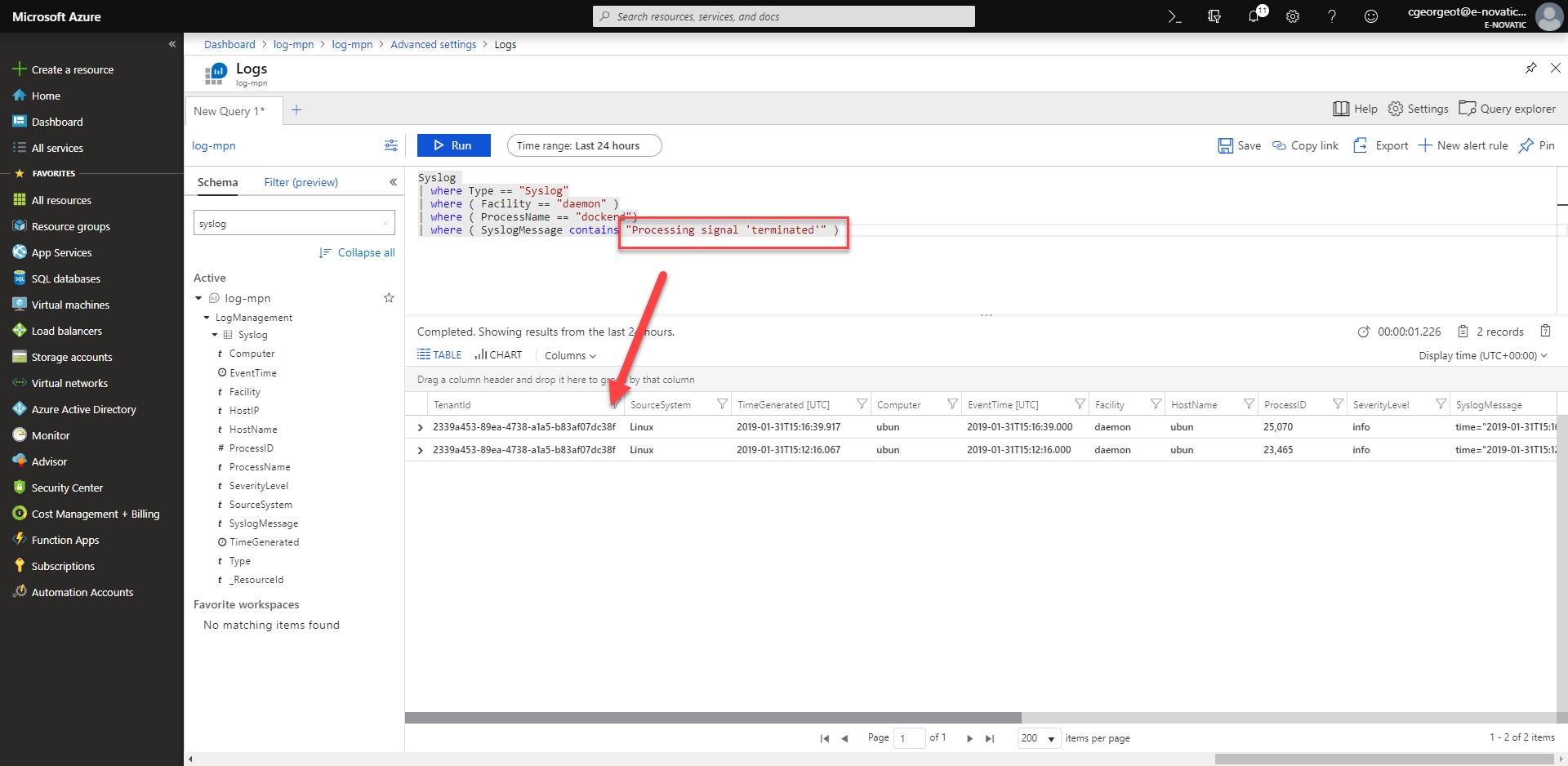Viewport: 1568px width, 766px height.
Task: Click the results horizontal scrollbar
Action: click(713, 718)
